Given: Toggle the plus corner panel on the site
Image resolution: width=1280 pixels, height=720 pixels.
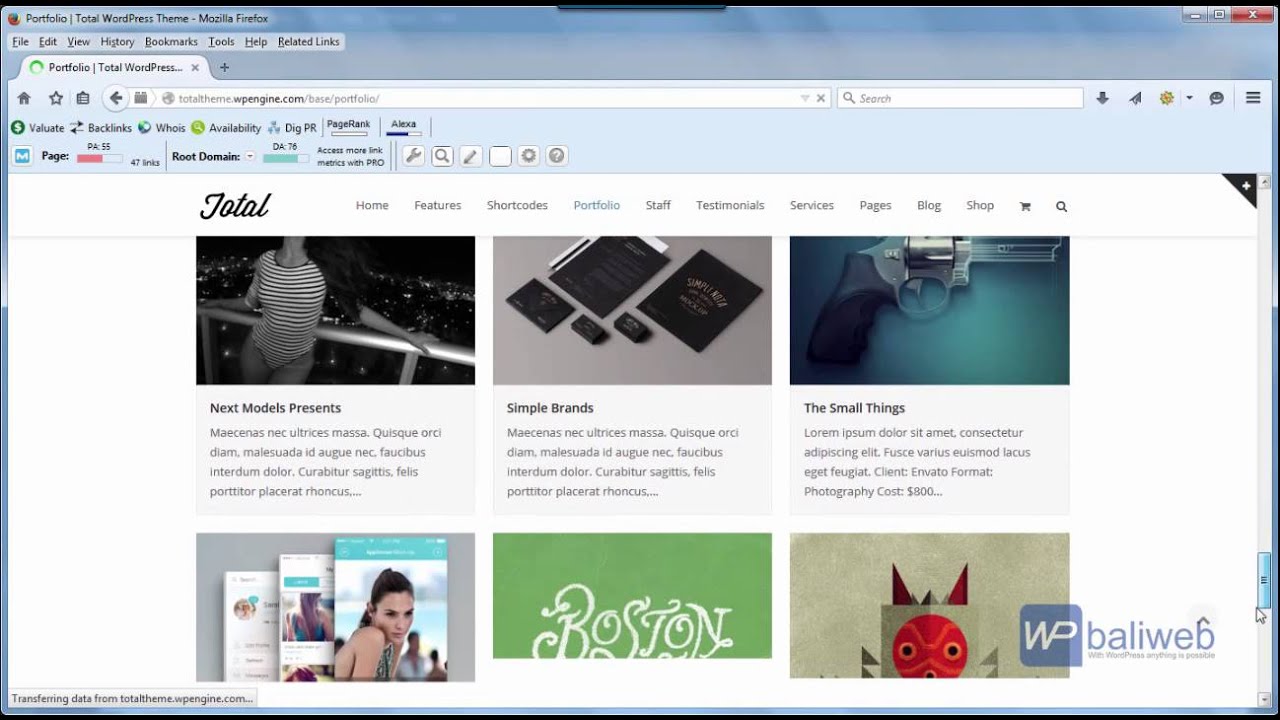Looking at the screenshot, I should click(x=1246, y=186).
